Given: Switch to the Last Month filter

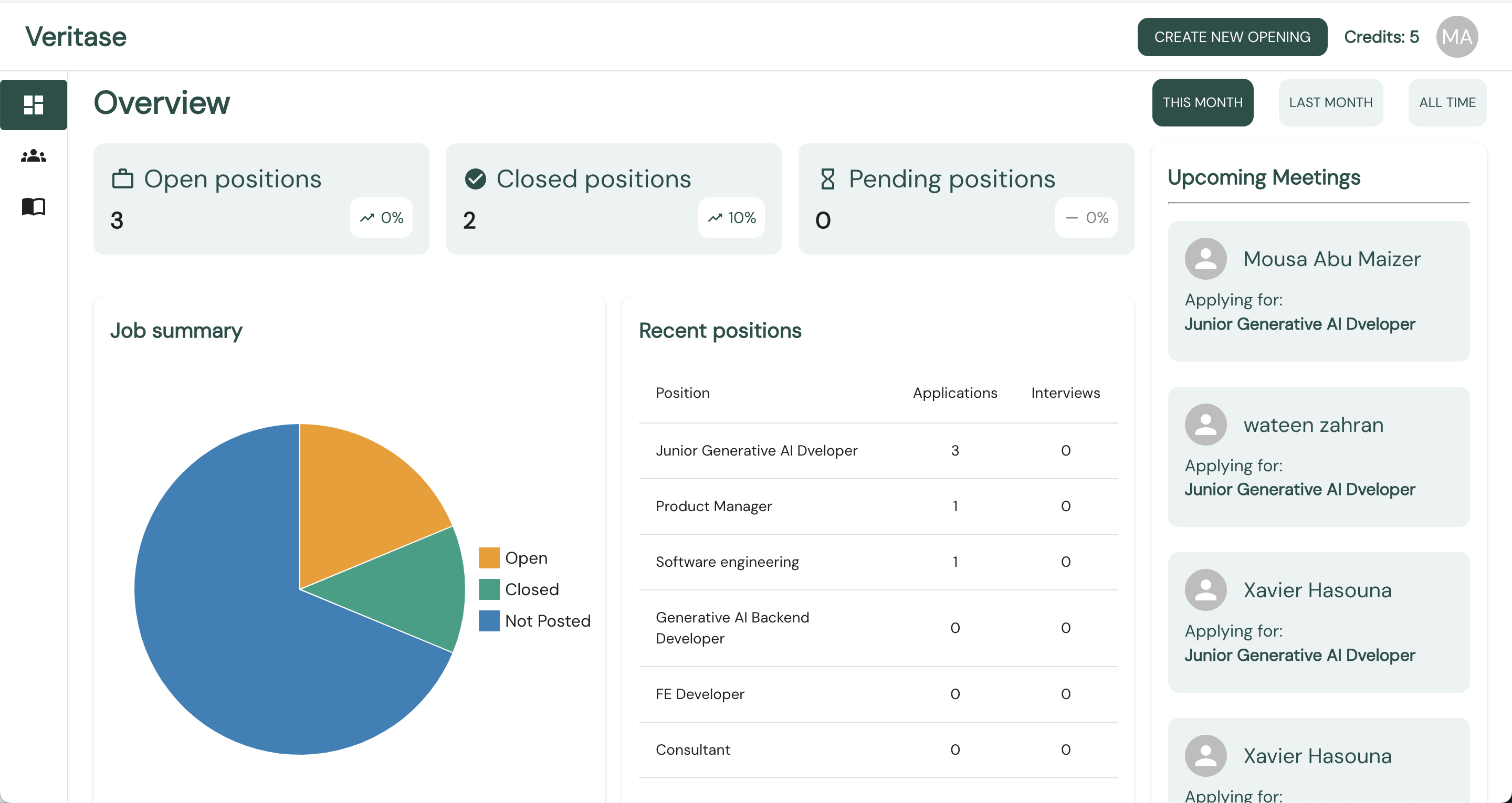Looking at the screenshot, I should pos(1331,103).
